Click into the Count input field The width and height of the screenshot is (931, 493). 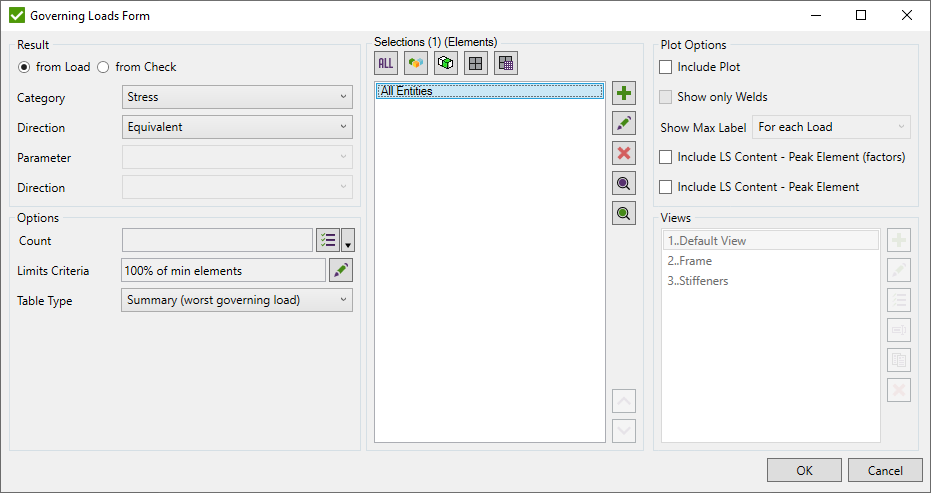(217, 241)
